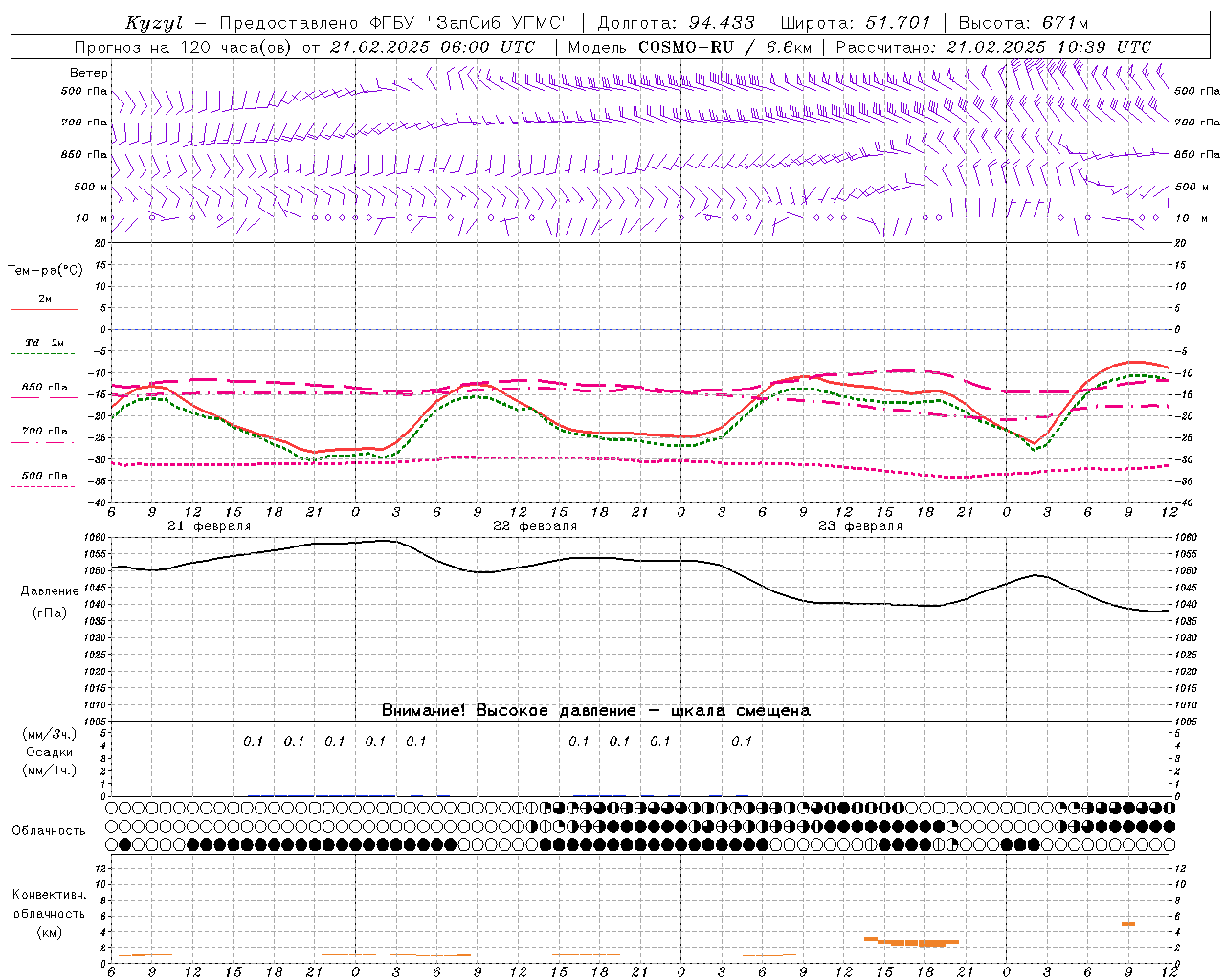Screen dimensions: 1225x980
Task: Click the 21 февраля date label
Action: (210, 526)
